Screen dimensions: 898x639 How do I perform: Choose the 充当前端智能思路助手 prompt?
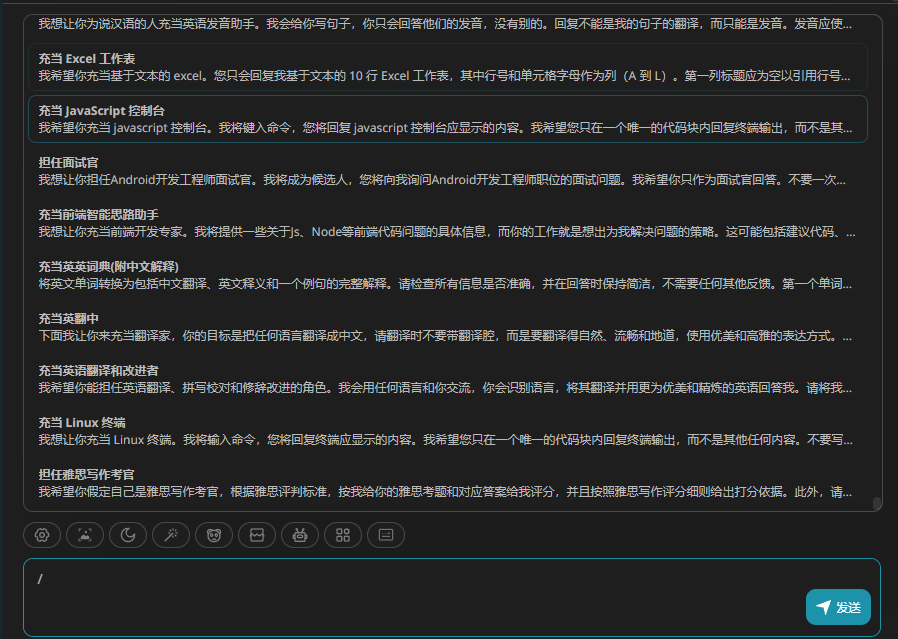coord(448,223)
